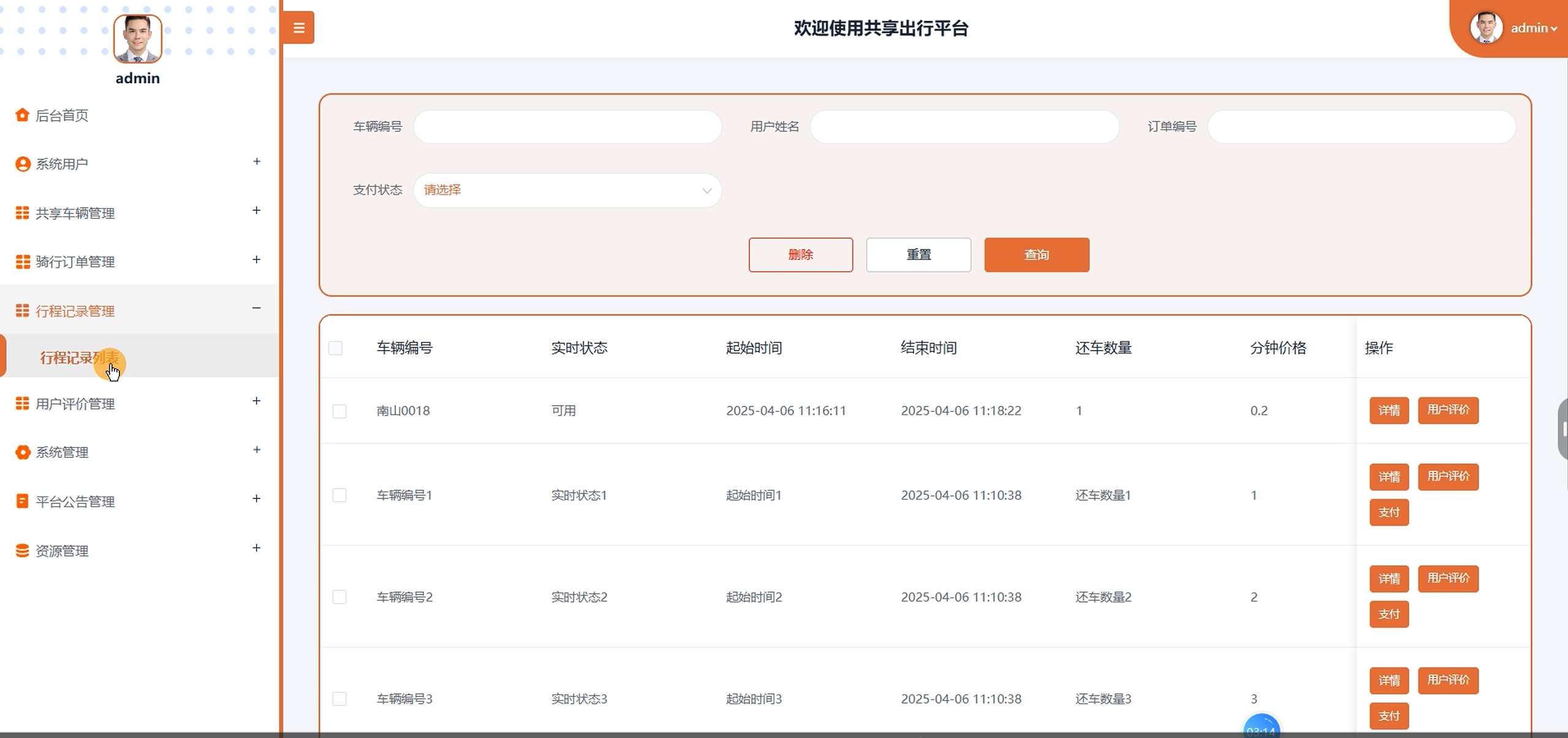The image size is (1568, 738).
Task: Click the admin avatar in top right
Action: pyautogui.click(x=1485, y=28)
